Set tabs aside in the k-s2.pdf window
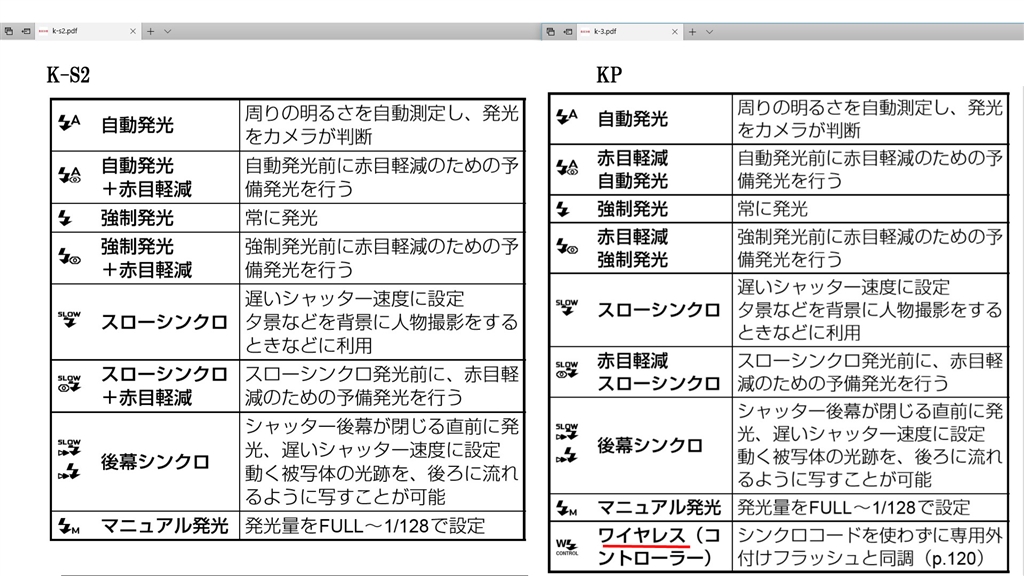Image resolution: width=1024 pixels, height=576 pixels. (26, 31)
